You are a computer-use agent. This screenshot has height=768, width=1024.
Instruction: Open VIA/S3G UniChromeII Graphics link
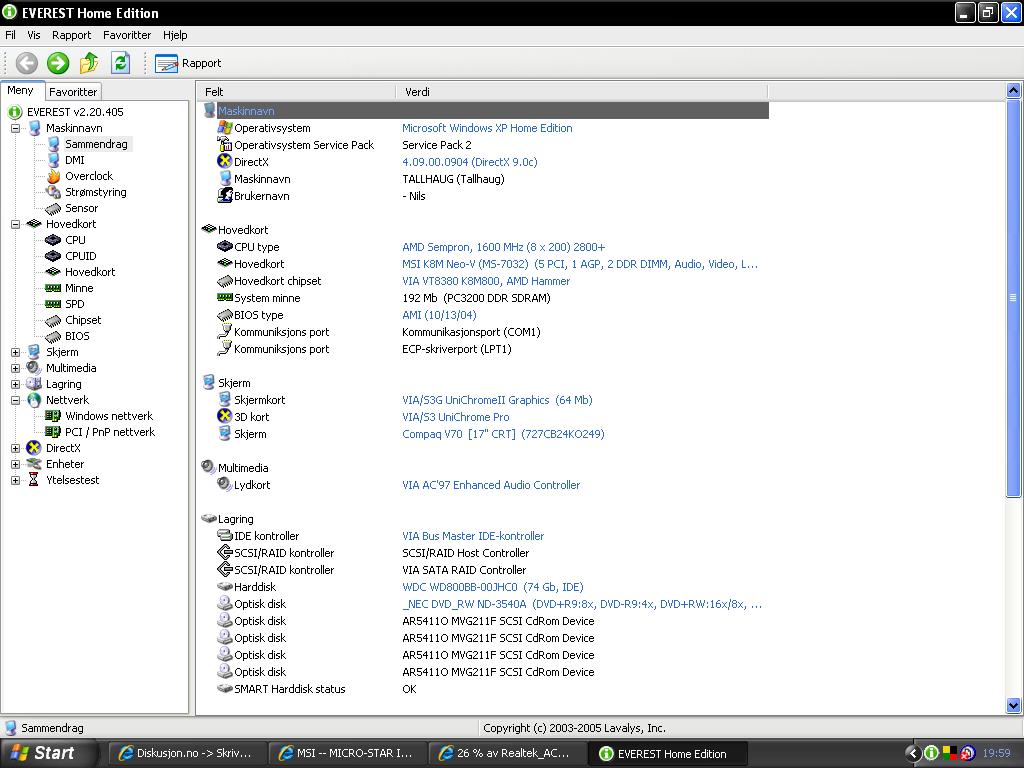[498, 400]
